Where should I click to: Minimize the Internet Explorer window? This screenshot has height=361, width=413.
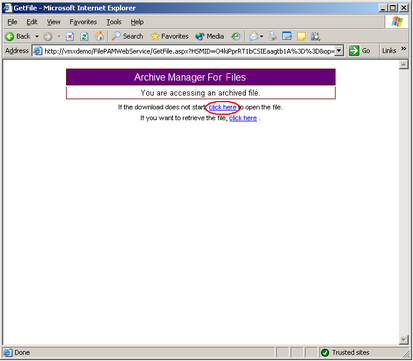click(x=384, y=8)
